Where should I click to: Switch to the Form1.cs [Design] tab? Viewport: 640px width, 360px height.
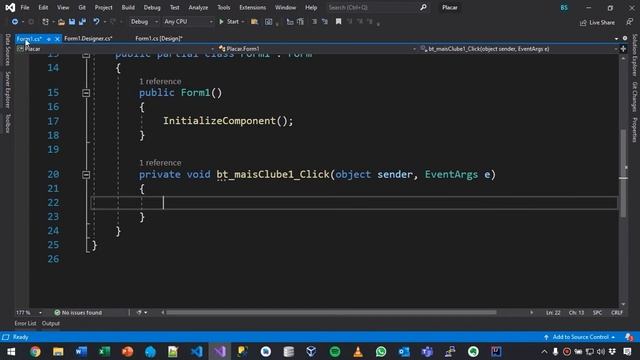(x=159, y=38)
